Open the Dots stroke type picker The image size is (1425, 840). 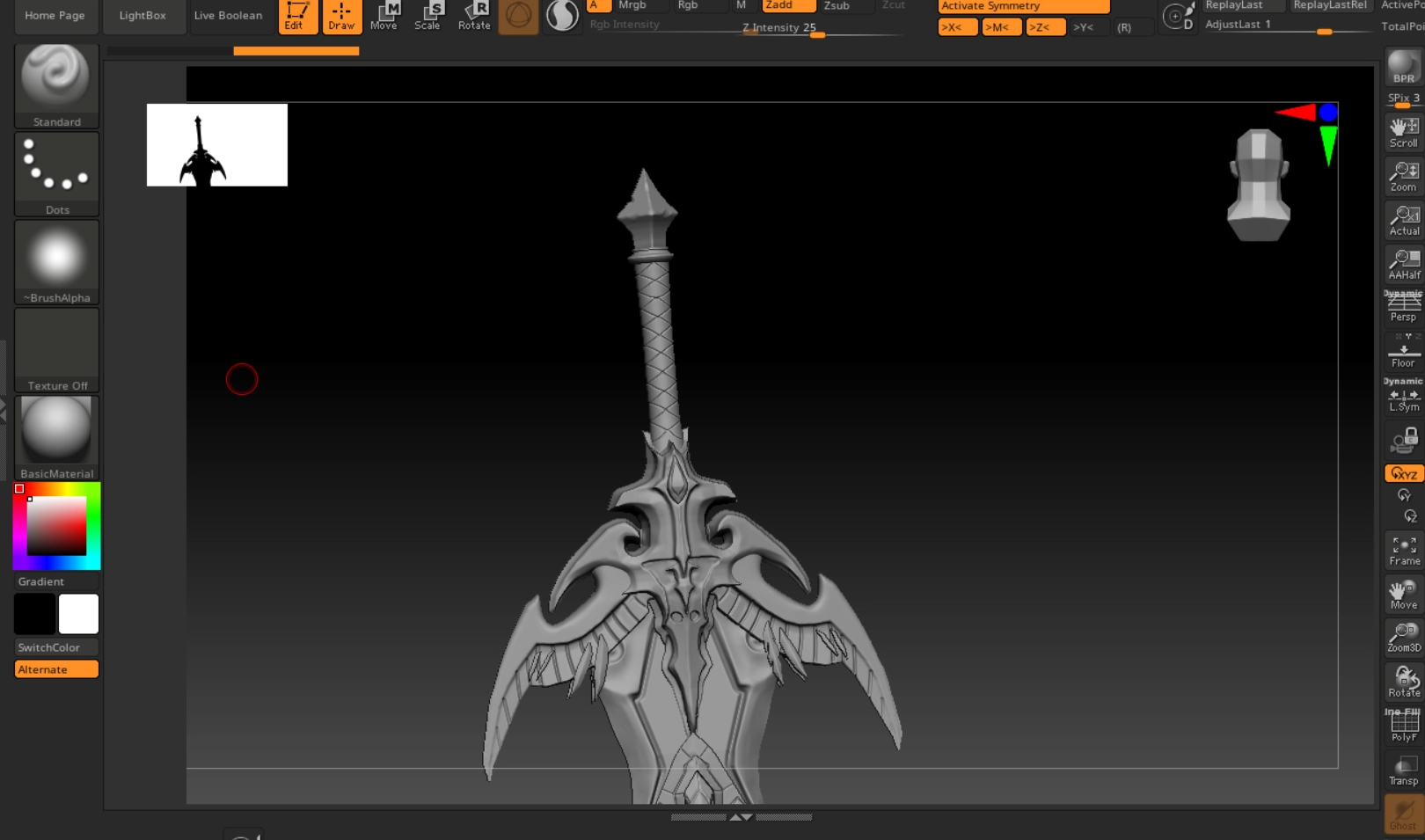tap(56, 173)
